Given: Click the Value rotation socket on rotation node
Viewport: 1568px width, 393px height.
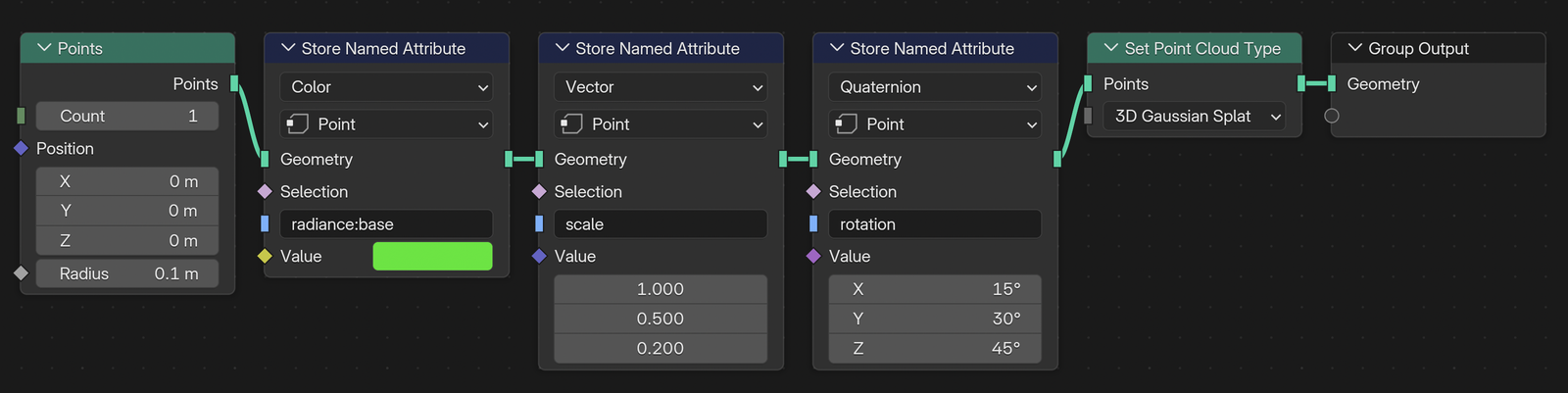Looking at the screenshot, I should [813, 257].
